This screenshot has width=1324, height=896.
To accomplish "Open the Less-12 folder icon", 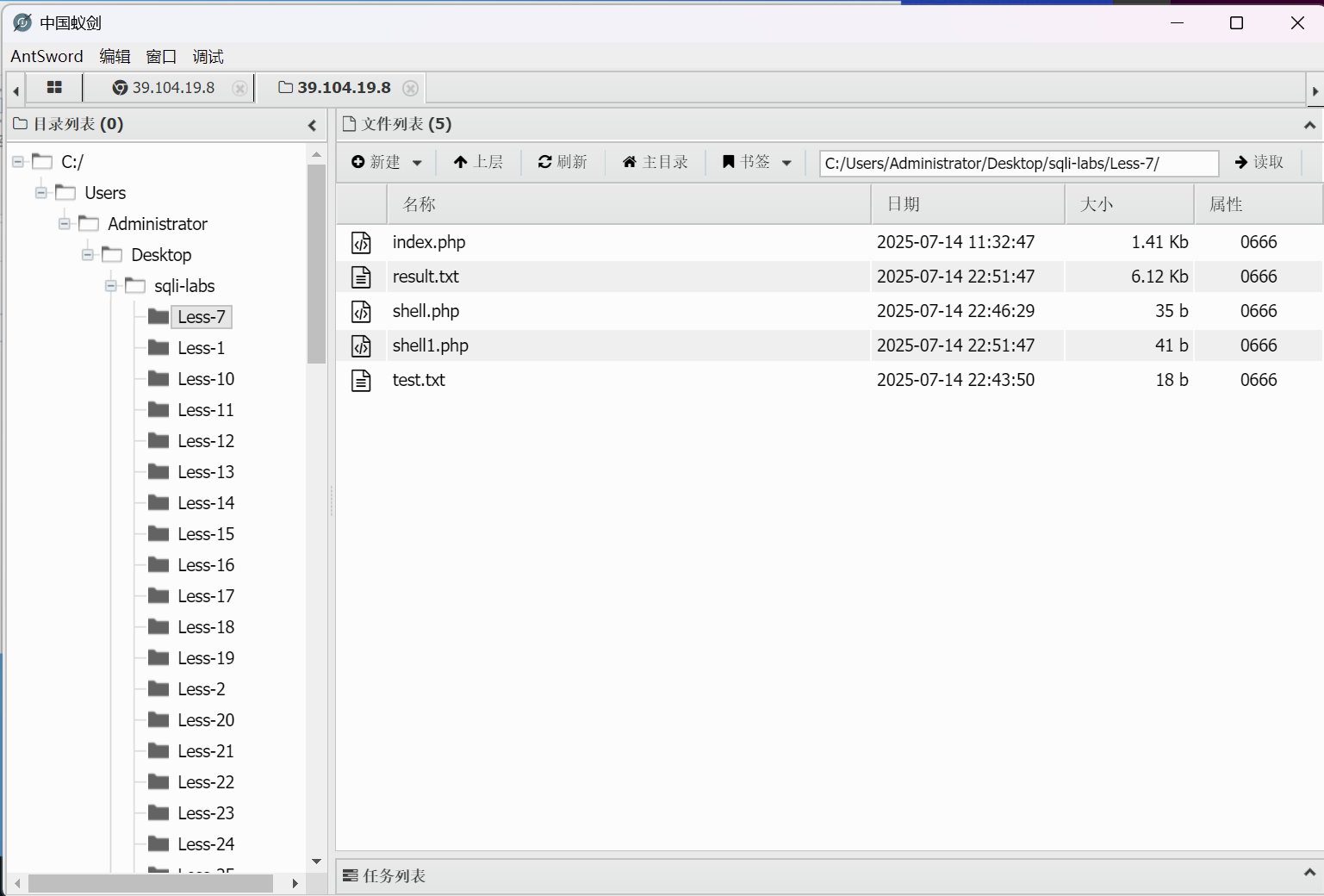I will 159,440.
